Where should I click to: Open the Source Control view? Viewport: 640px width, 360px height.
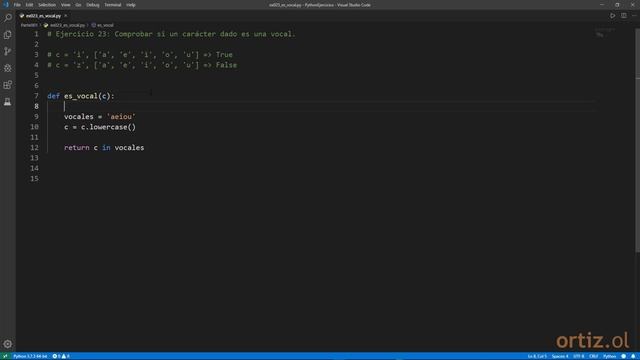tap(8, 51)
